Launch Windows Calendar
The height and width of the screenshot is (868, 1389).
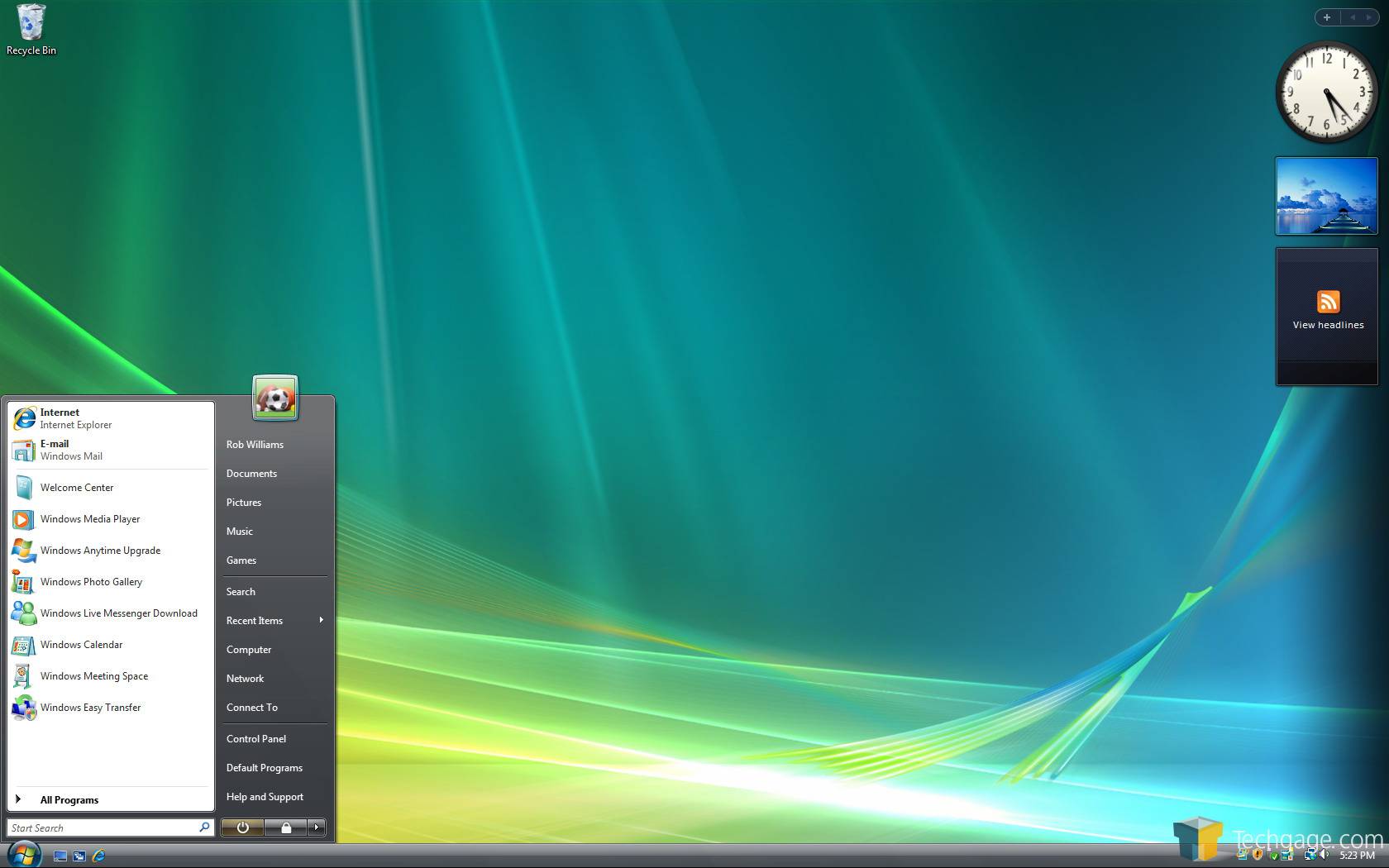coord(111,645)
